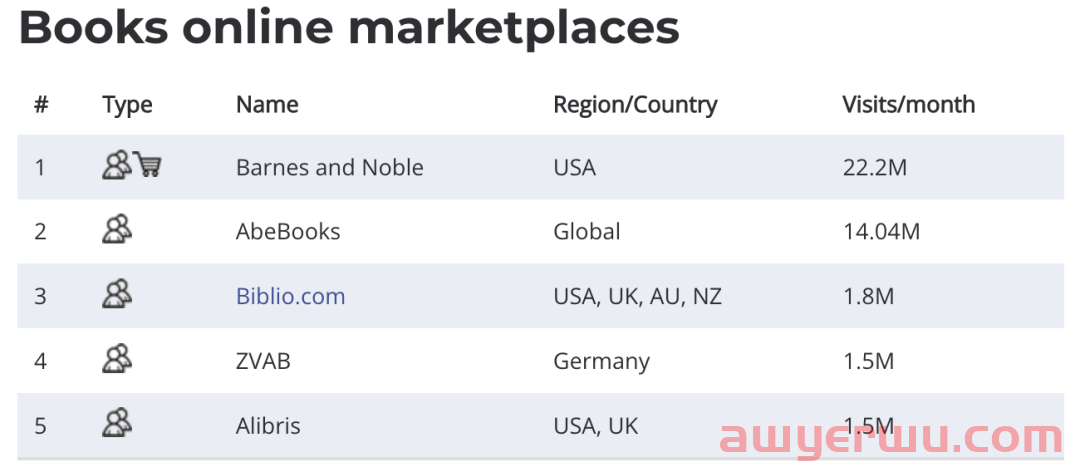Select the Type column header
Viewport: 1080px width, 472px height.
pos(127,105)
